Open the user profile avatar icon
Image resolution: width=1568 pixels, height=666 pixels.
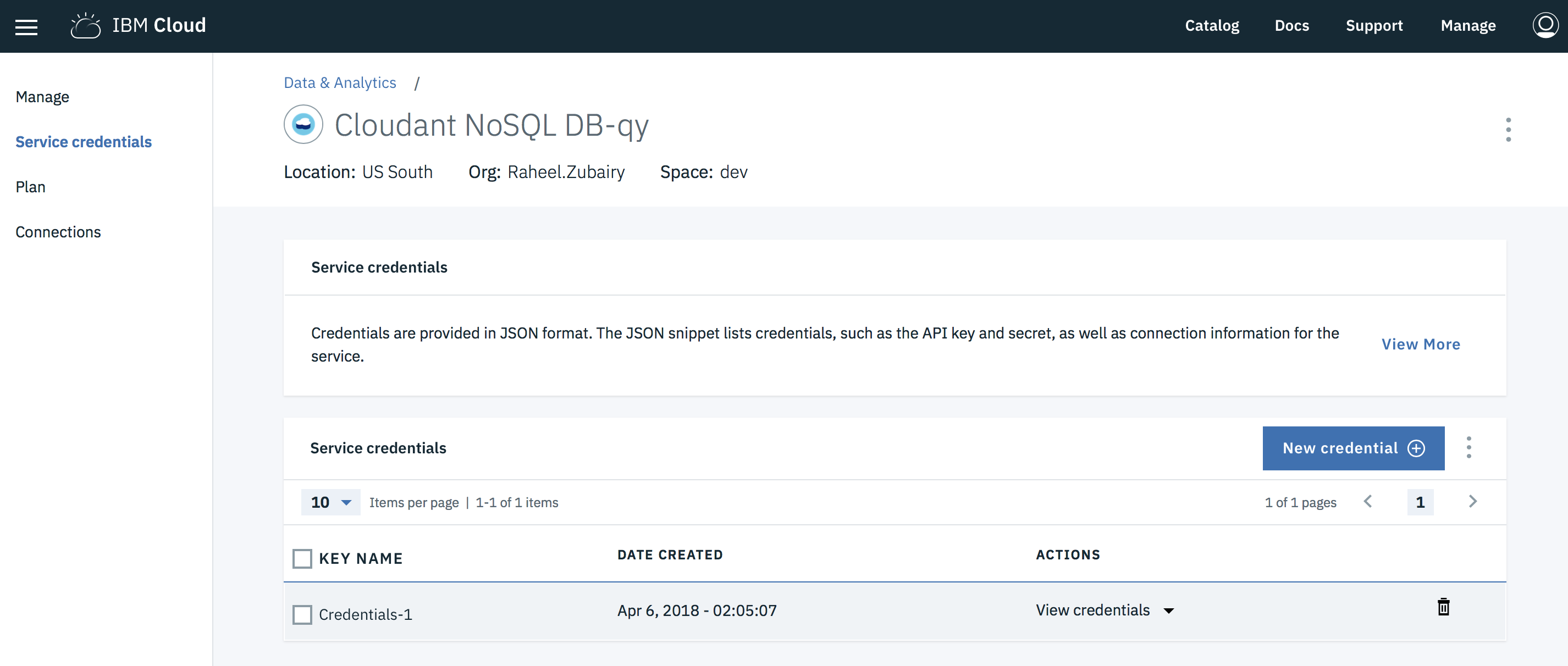[x=1545, y=25]
